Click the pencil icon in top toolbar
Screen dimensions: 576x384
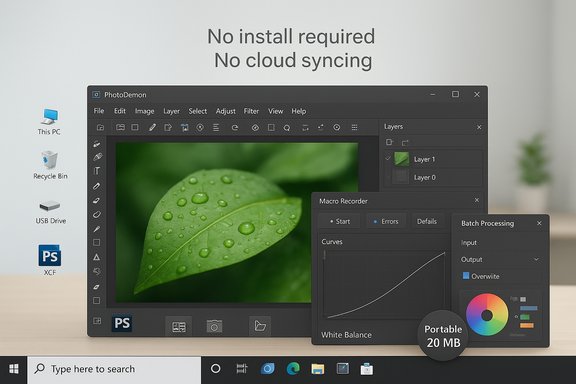pyautogui.click(x=152, y=128)
